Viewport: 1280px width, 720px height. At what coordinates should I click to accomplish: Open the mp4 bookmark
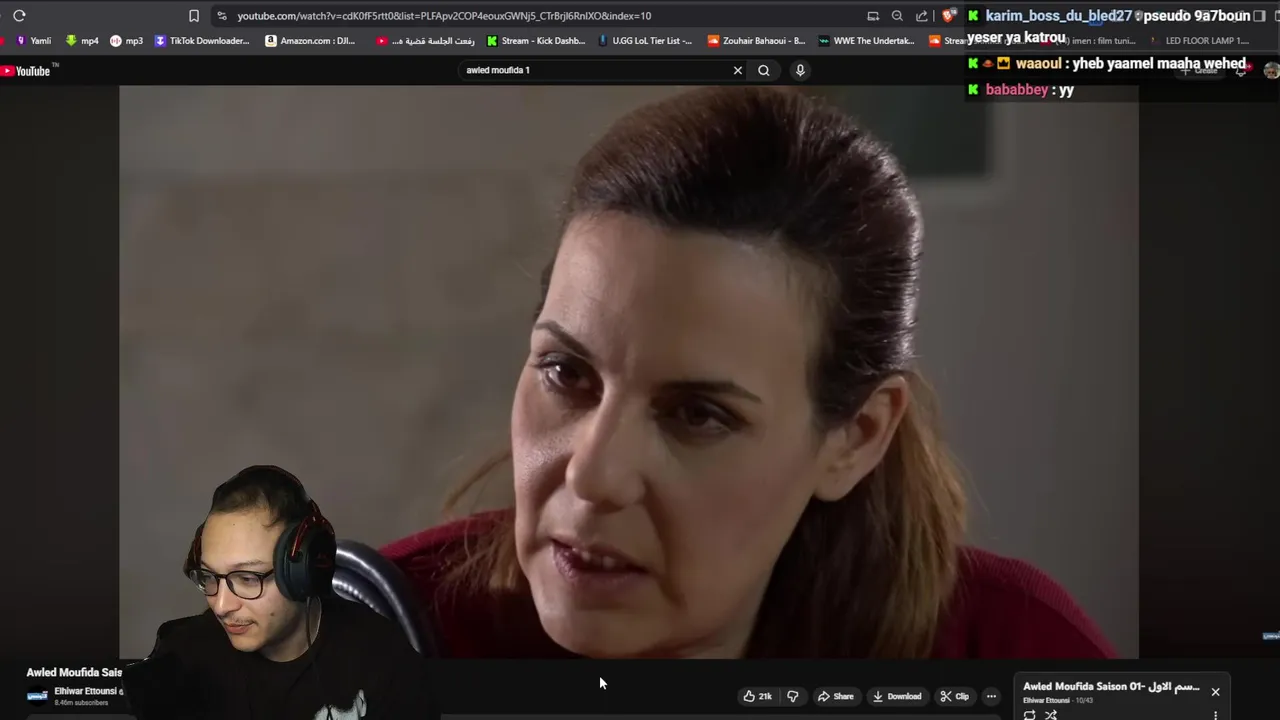(82, 41)
